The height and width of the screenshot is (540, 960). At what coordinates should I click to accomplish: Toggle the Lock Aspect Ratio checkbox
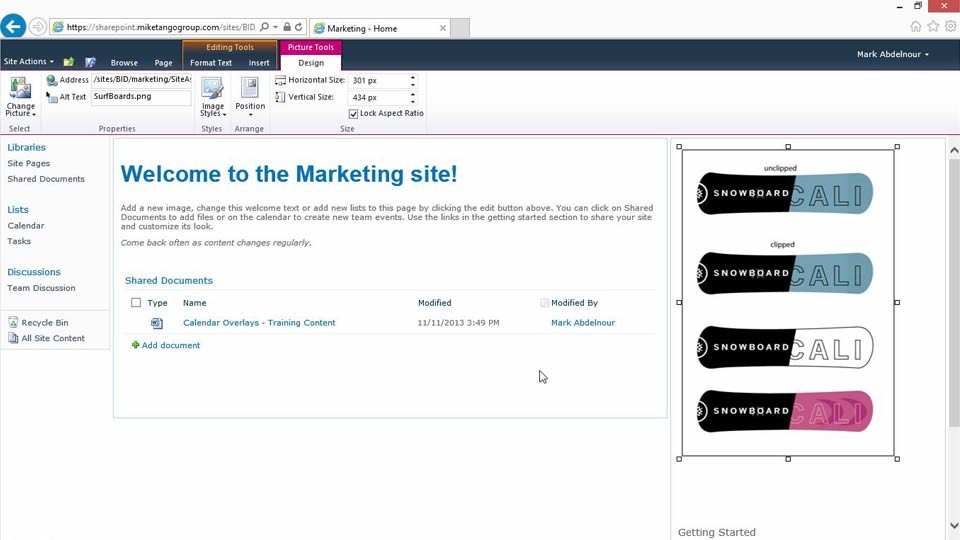coord(353,114)
